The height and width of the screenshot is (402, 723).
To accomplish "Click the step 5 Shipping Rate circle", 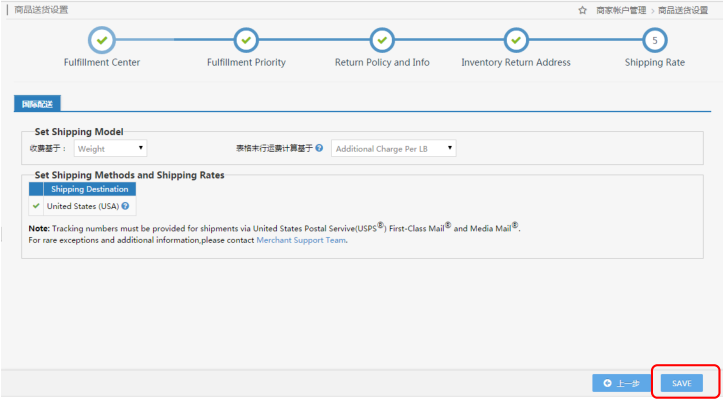I will (x=655, y=40).
